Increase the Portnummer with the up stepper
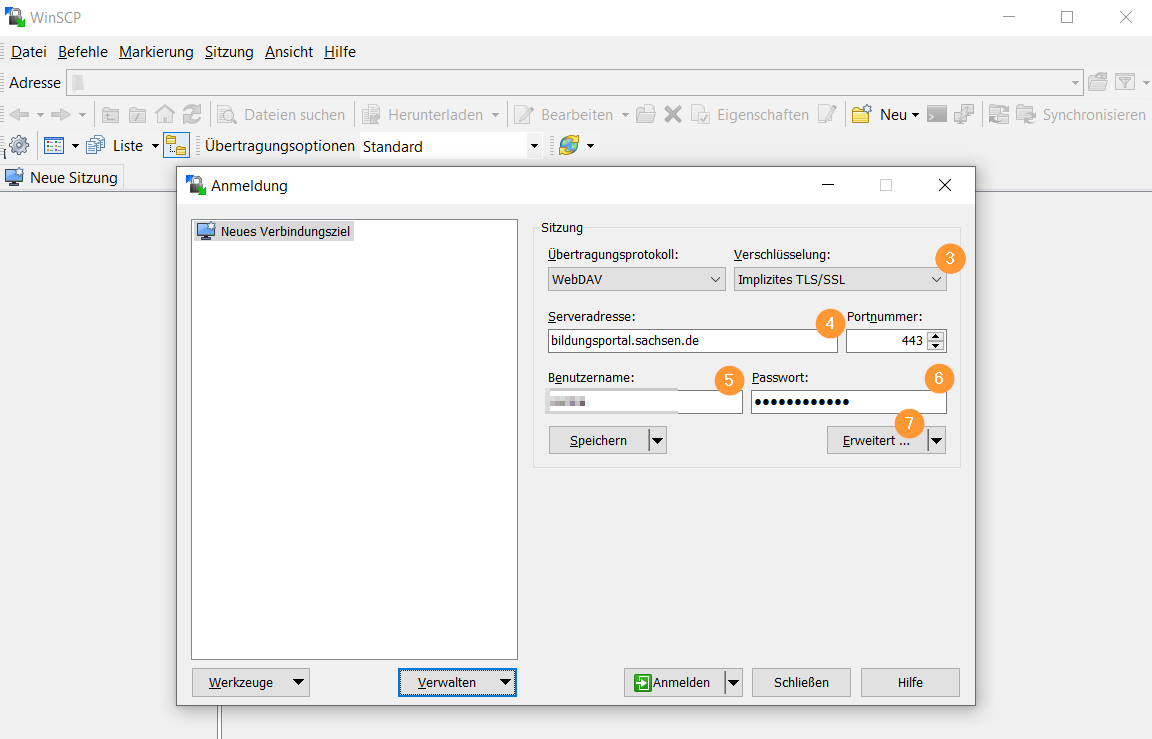 pos(936,335)
